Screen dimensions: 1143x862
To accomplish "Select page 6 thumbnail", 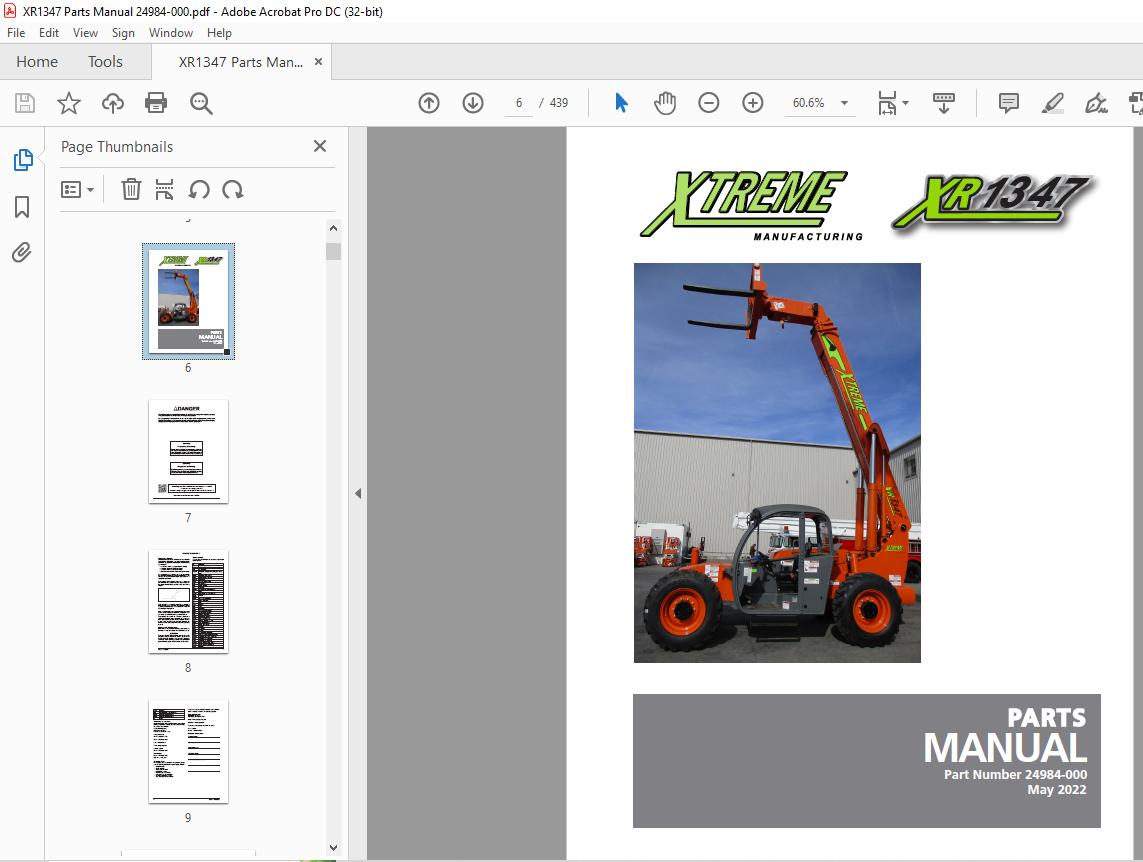I will click(x=188, y=301).
